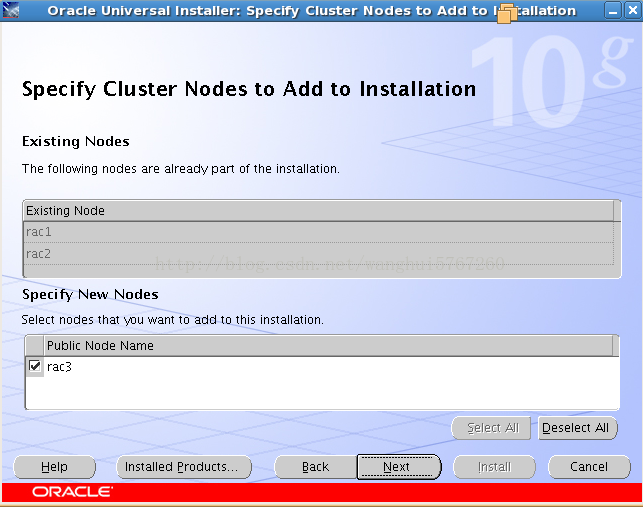Go Back to previous step
The height and width of the screenshot is (507, 643).
click(x=315, y=467)
